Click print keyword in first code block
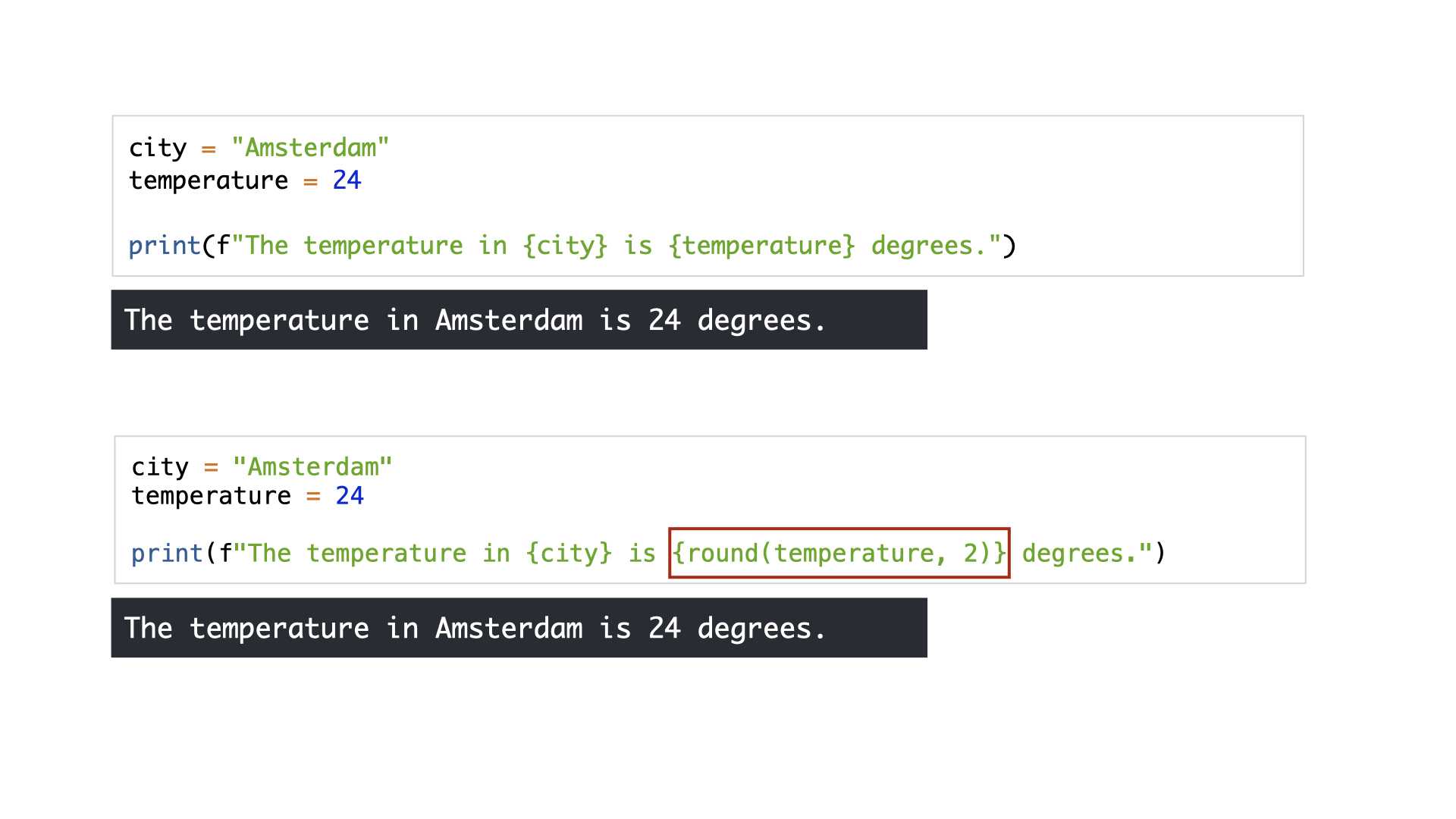Screen dimensions: 1456x819 [165, 246]
